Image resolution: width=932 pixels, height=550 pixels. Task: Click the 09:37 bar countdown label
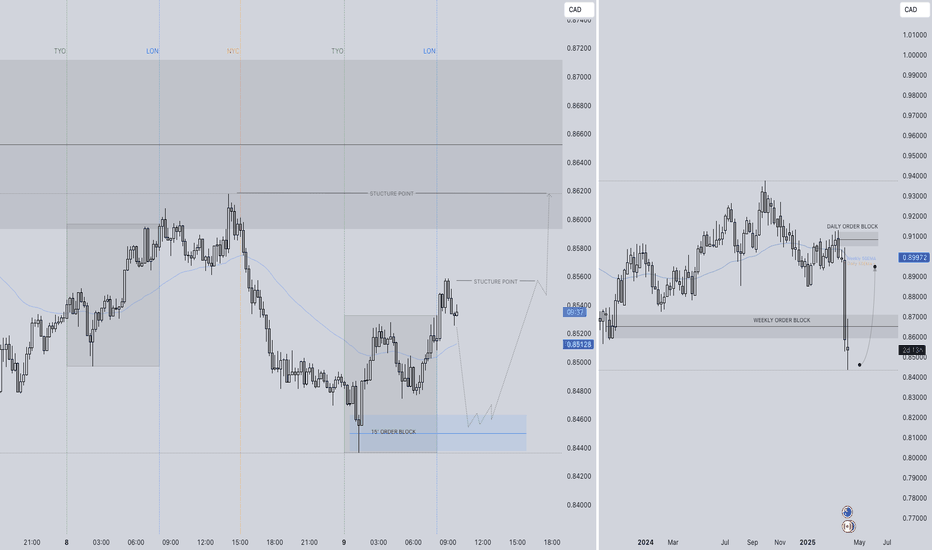tap(575, 312)
